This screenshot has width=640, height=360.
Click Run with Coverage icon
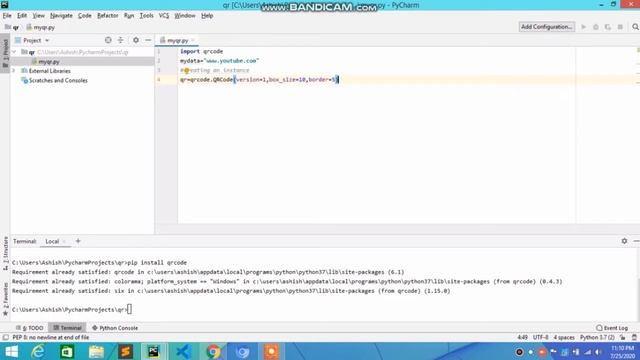click(x=608, y=27)
